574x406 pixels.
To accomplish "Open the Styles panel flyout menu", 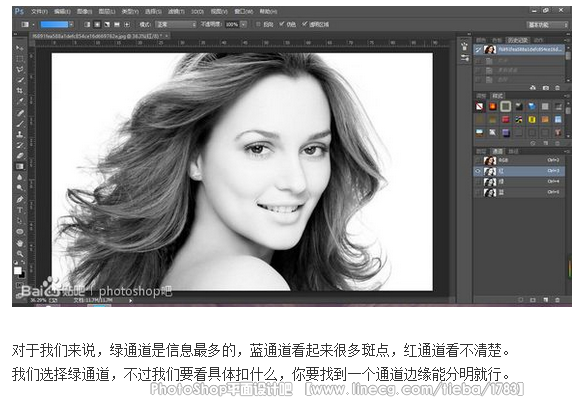I will click(x=566, y=96).
